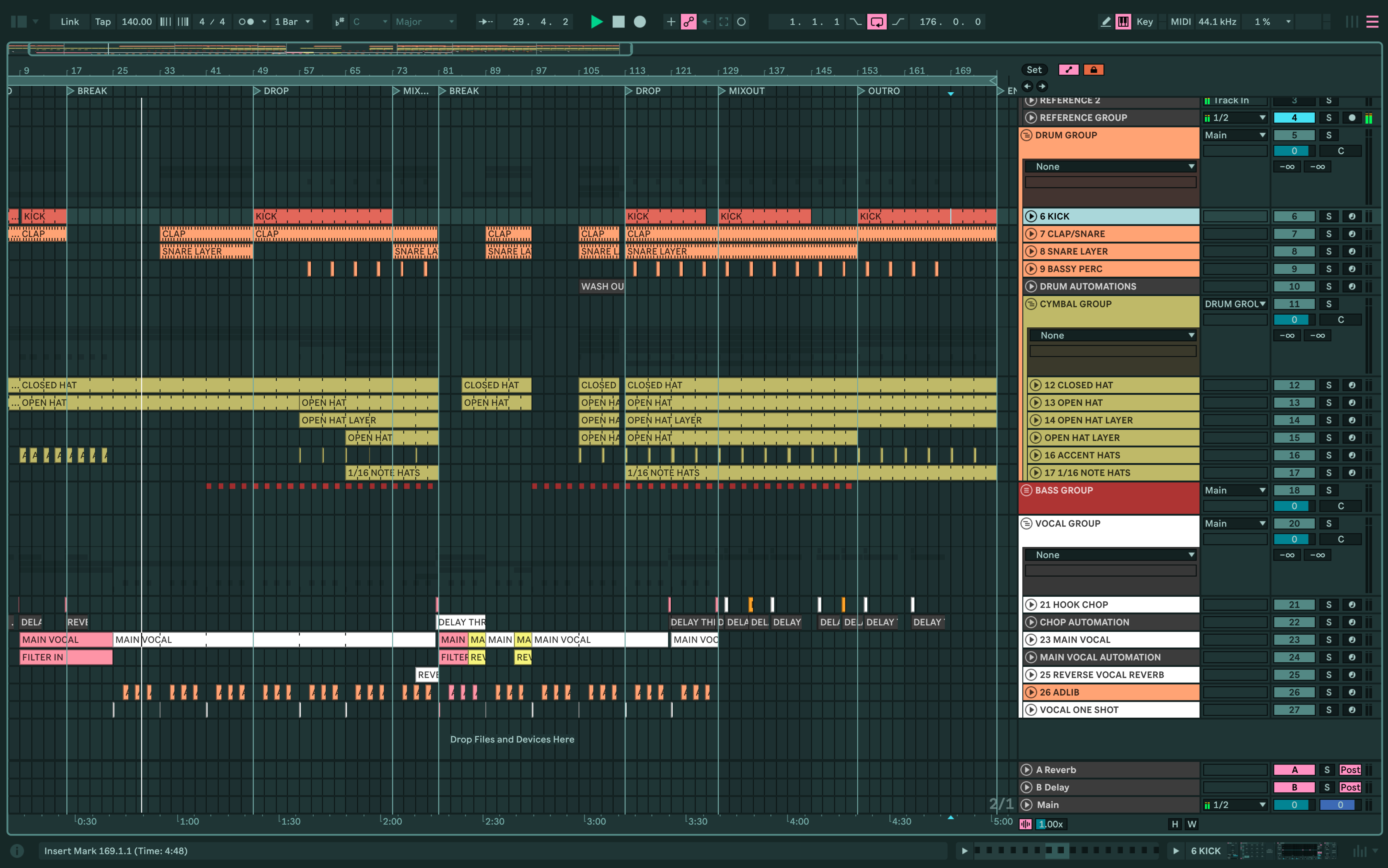Click the 4 / 4 time signature field
Viewport: 1388px width, 868px height.
pyautogui.click(x=212, y=22)
